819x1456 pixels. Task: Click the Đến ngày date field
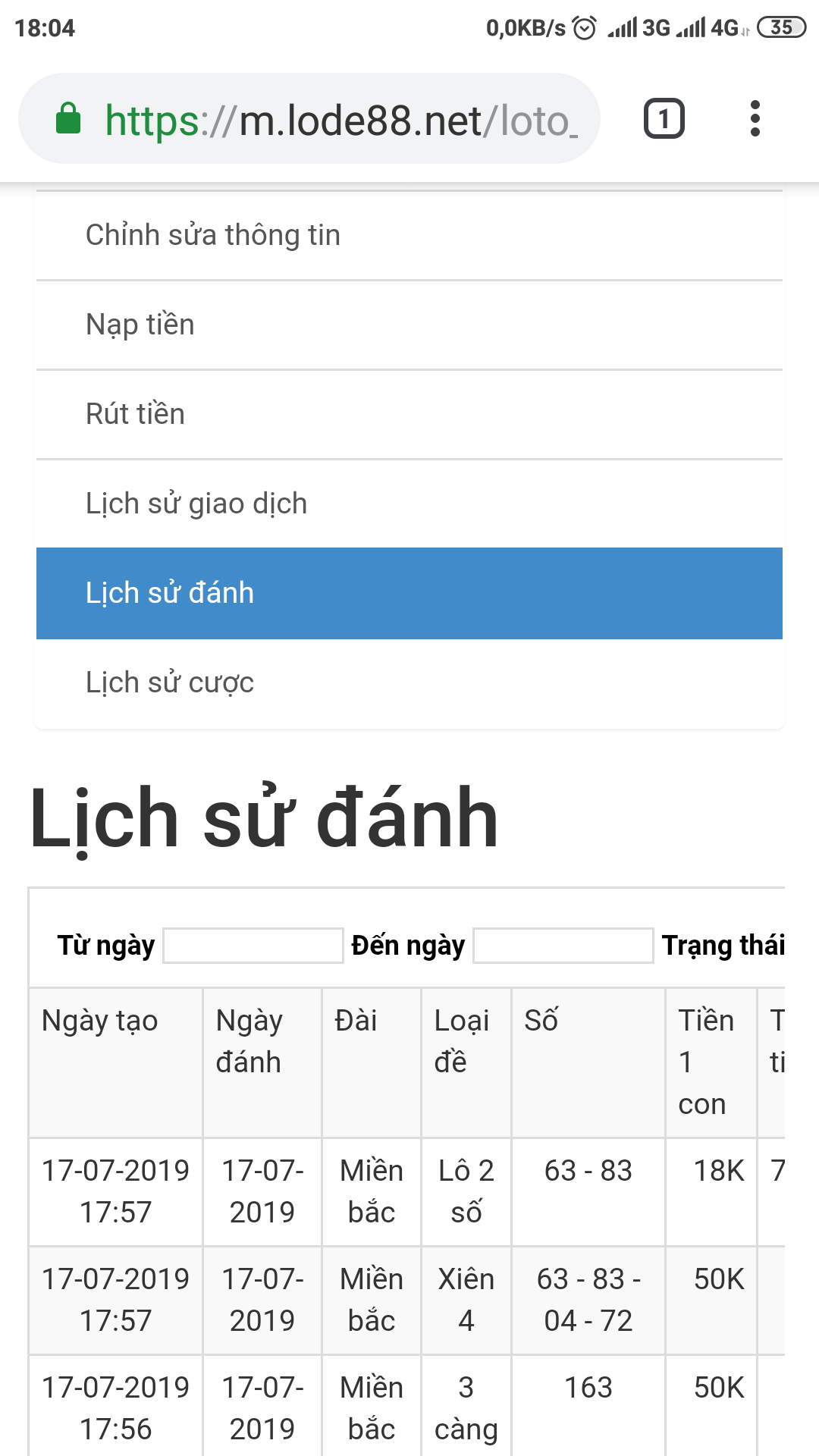[x=563, y=946]
